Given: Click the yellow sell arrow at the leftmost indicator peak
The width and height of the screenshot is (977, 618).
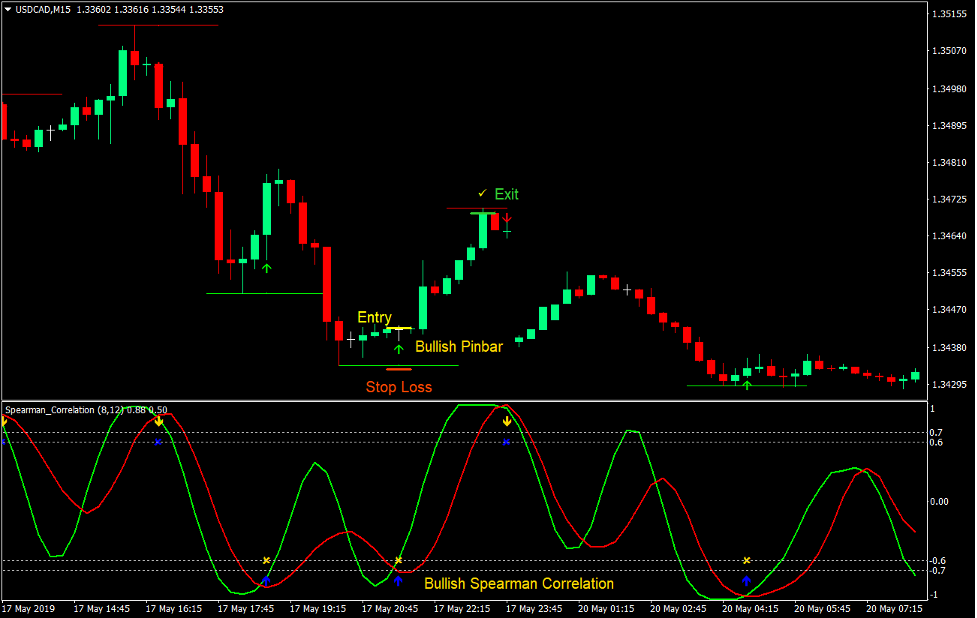Looking at the screenshot, I should coord(6,420).
